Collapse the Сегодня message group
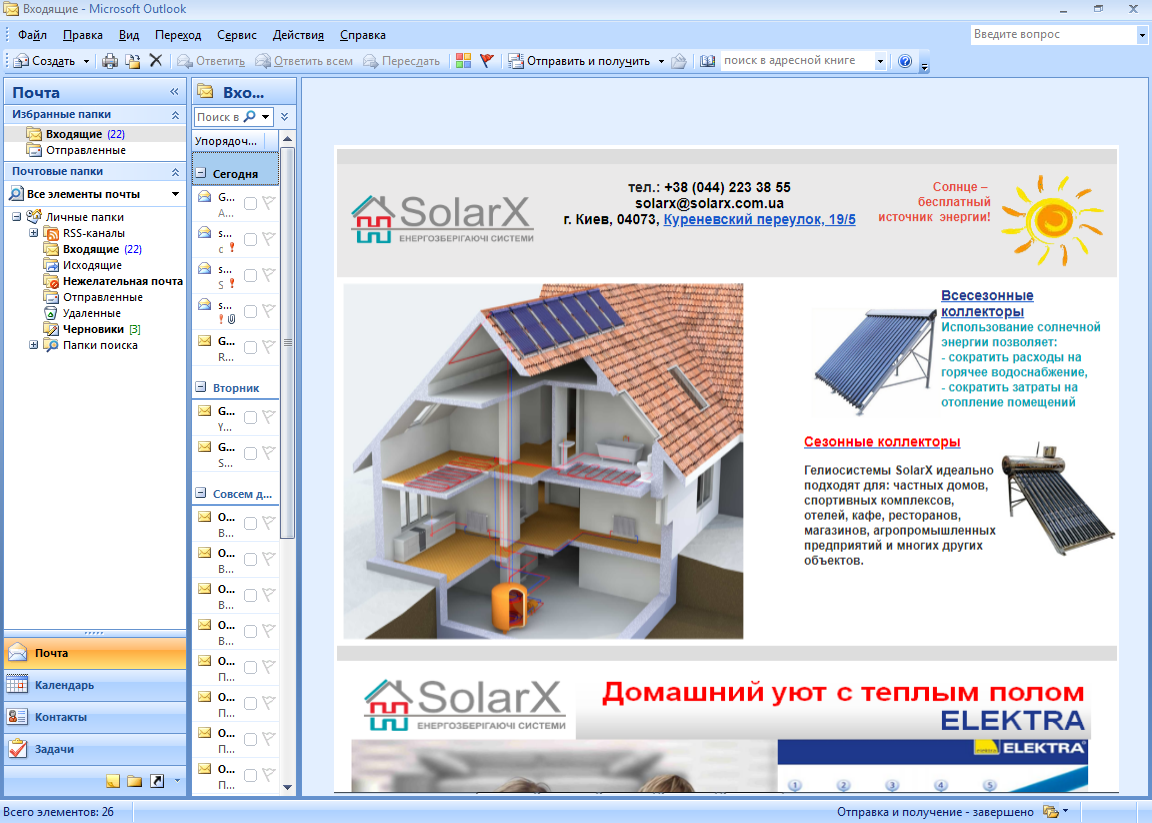The height and width of the screenshot is (823, 1152). tap(201, 173)
